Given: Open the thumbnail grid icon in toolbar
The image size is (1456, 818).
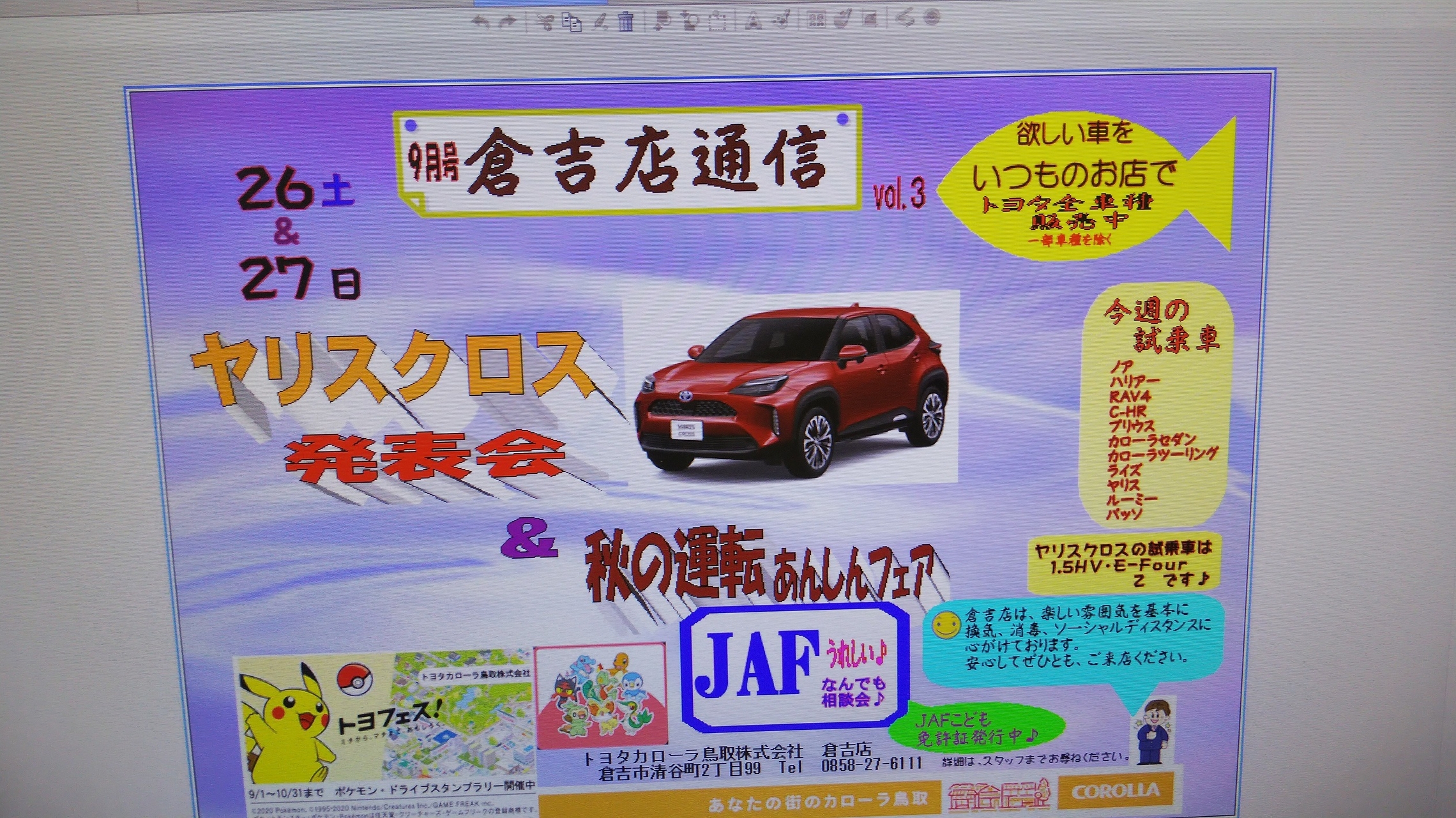Looking at the screenshot, I should tap(815, 19).
